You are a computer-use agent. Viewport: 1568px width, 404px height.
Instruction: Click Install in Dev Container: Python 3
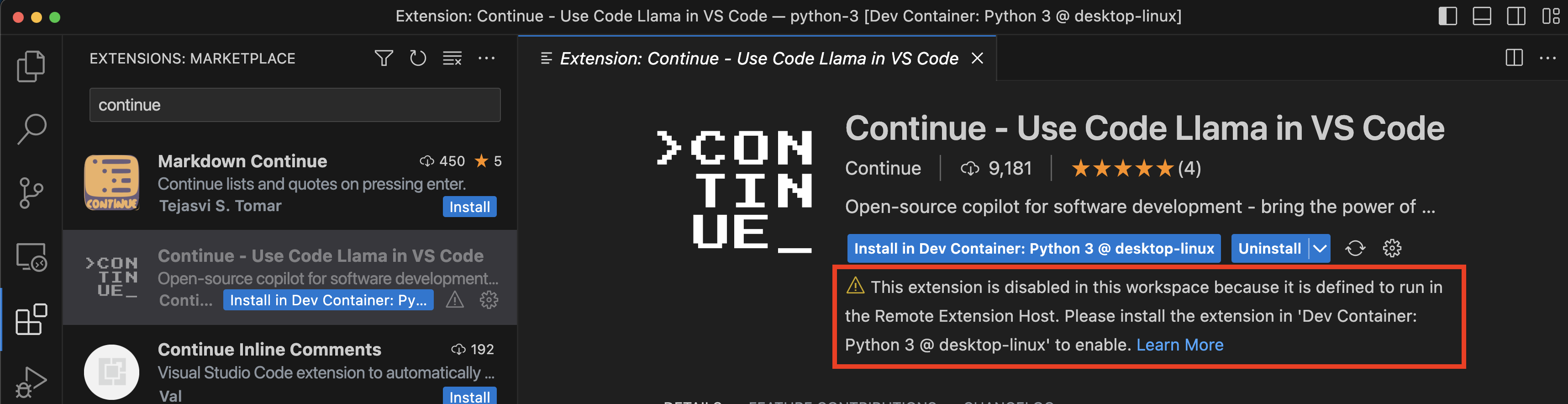coord(1033,248)
